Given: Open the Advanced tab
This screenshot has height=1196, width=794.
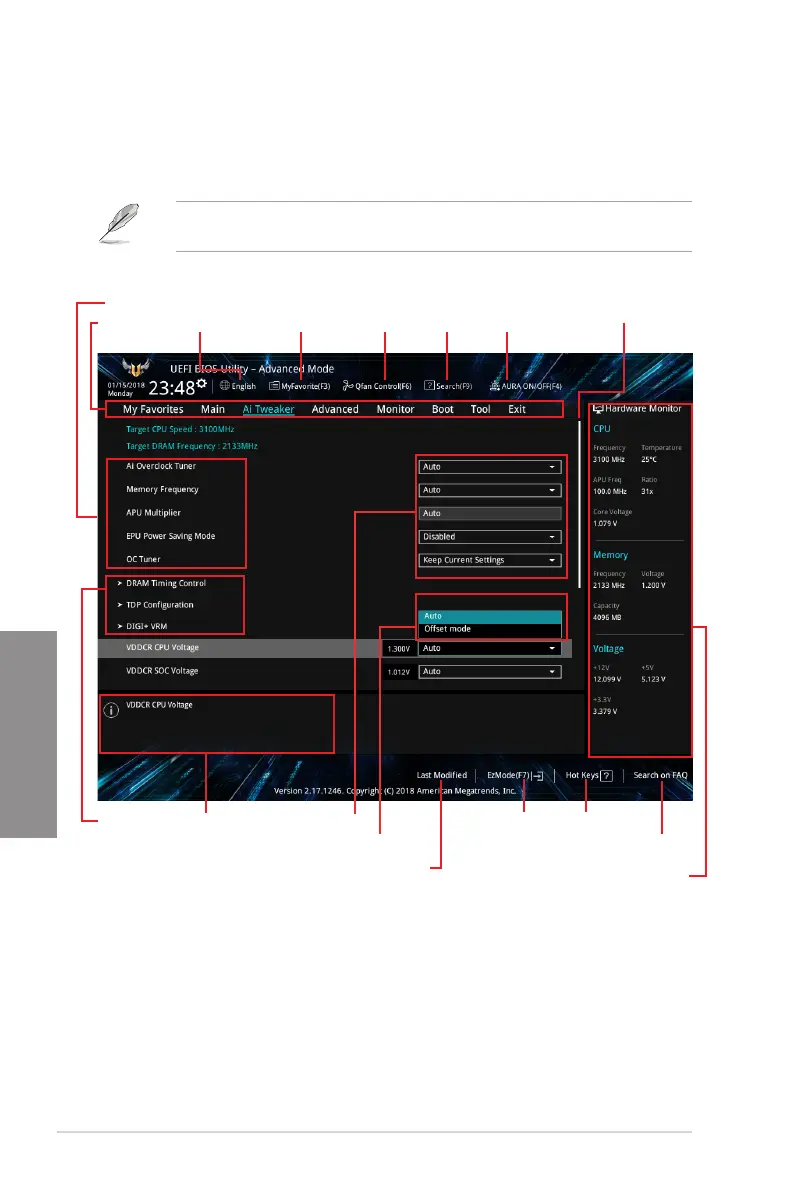Looking at the screenshot, I should 335,410.
